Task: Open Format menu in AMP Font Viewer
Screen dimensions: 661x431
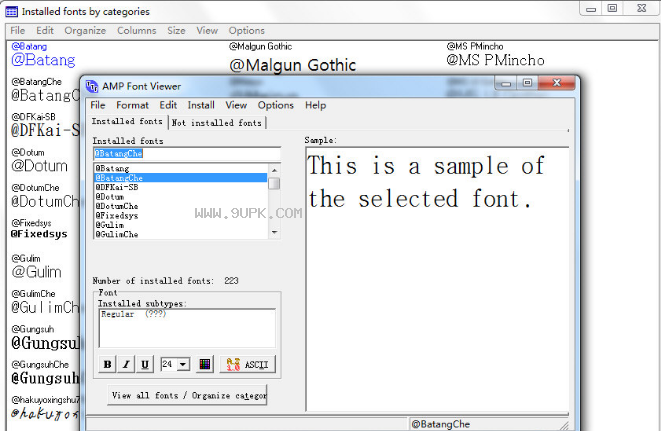Action: point(132,105)
